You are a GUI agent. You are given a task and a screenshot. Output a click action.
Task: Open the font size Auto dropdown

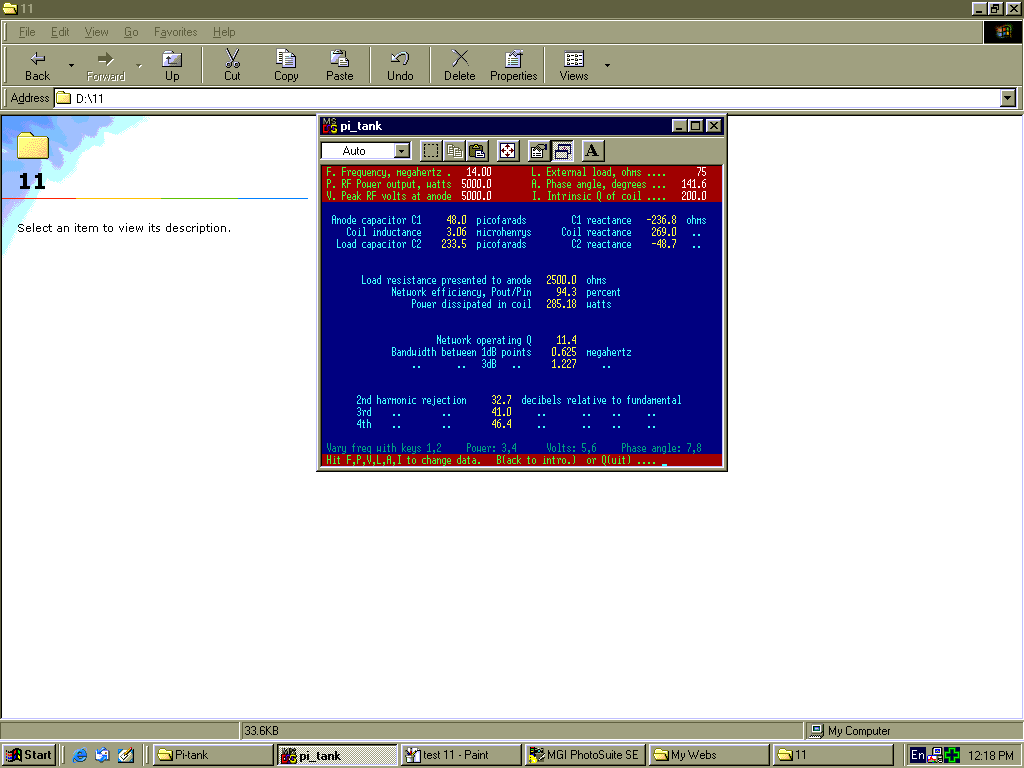click(402, 151)
